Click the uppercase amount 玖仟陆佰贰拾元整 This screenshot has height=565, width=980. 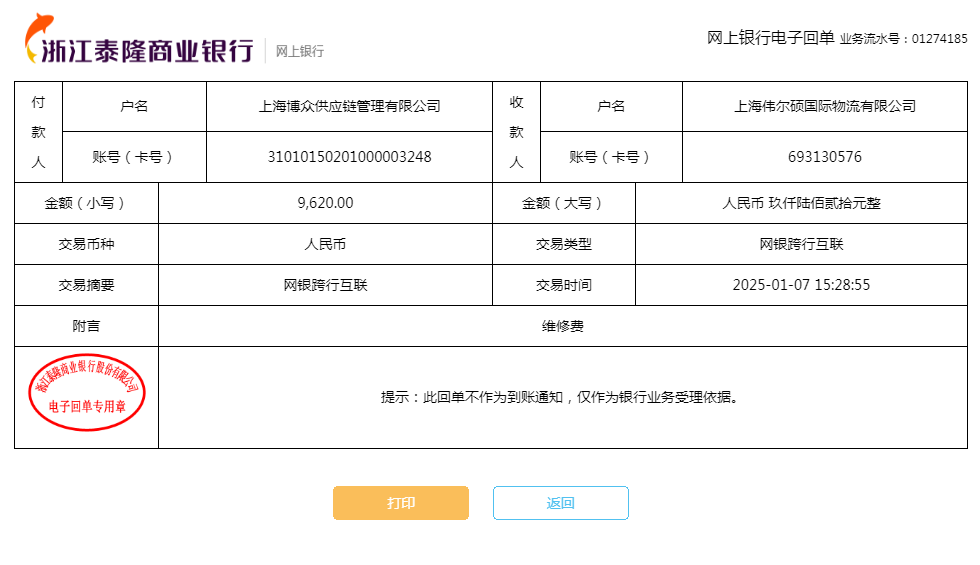point(801,203)
